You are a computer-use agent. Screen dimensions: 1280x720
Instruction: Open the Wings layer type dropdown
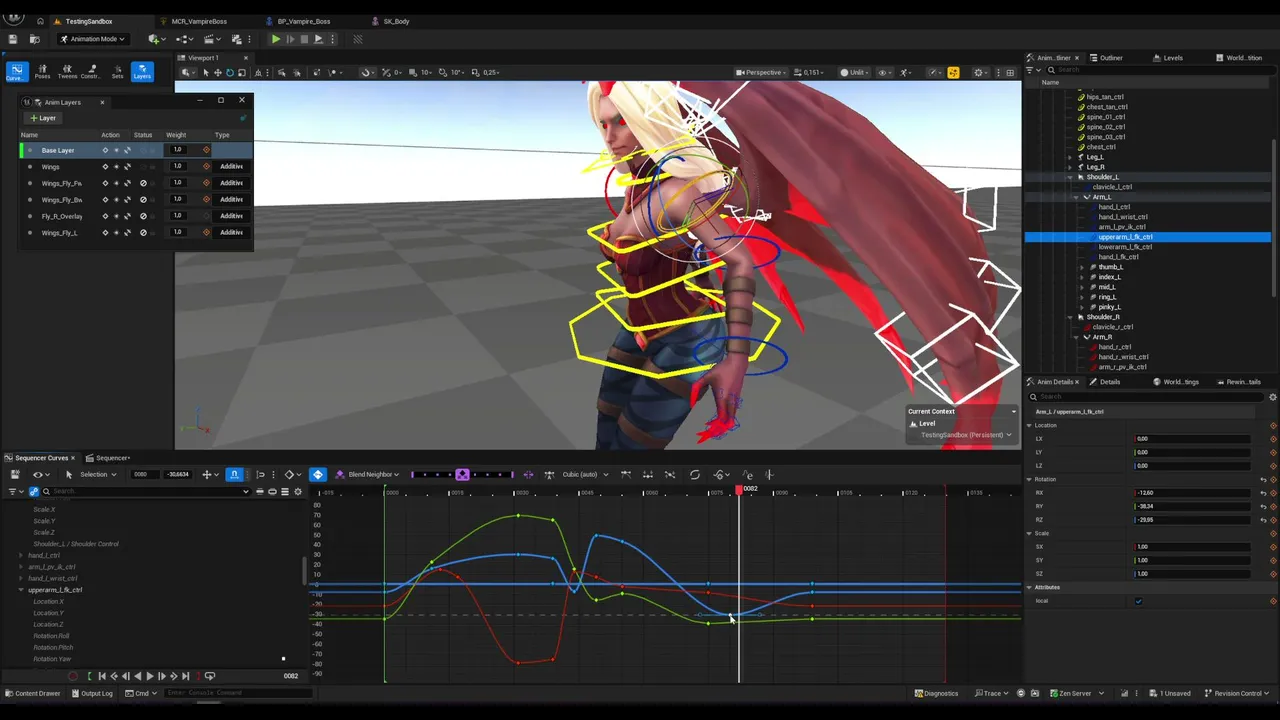coord(231,166)
